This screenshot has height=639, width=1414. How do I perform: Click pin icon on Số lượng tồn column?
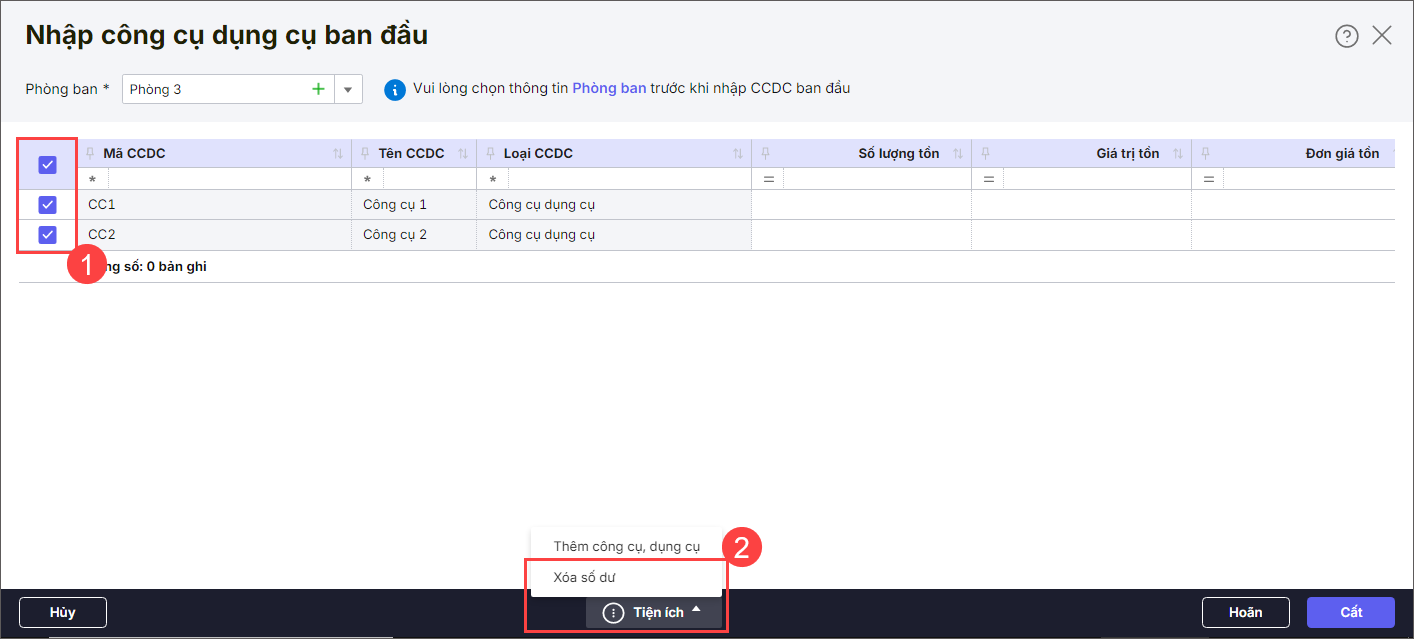click(x=766, y=154)
